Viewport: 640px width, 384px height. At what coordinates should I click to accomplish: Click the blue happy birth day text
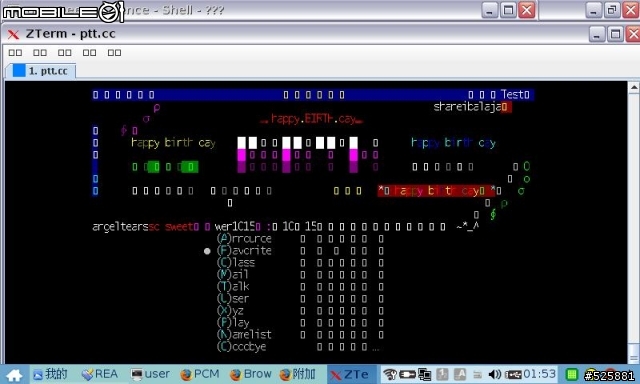(453, 142)
